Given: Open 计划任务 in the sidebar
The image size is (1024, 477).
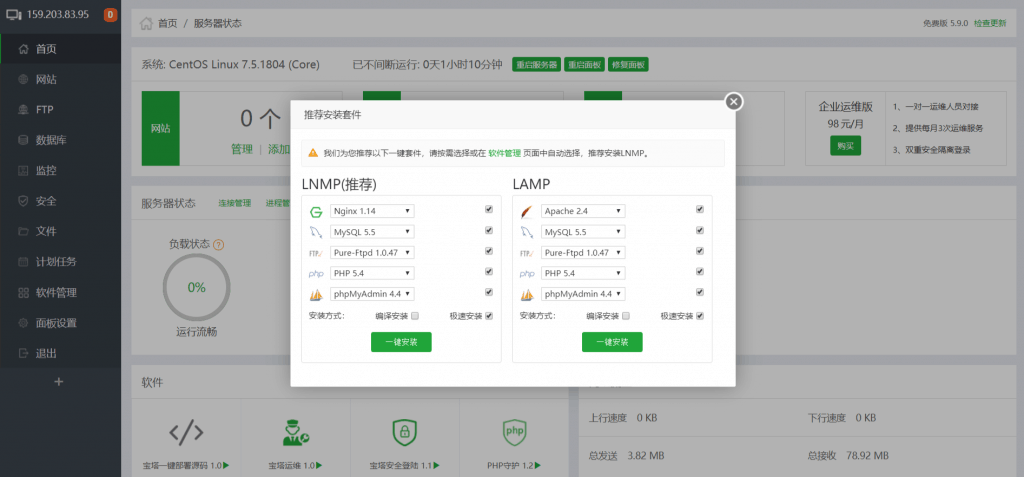Looking at the screenshot, I should 61,262.
